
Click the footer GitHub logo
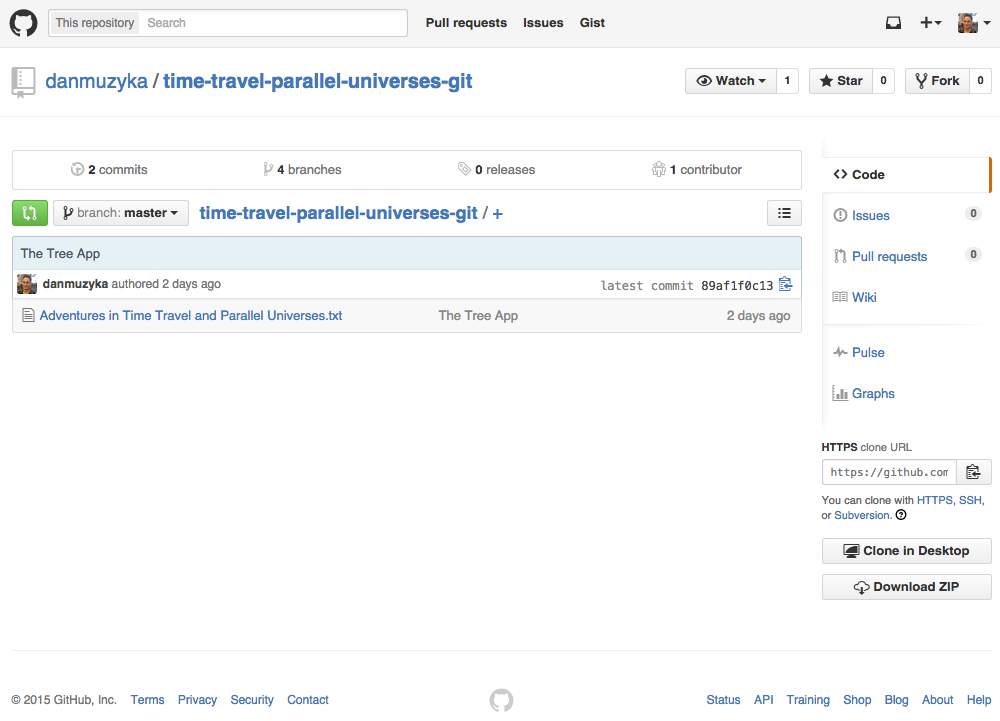click(x=501, y=700)
